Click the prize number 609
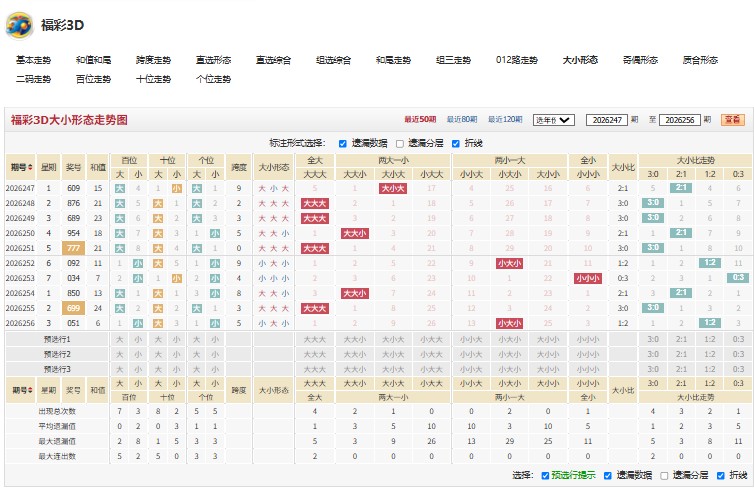The image size is (754, 488). 74,188
